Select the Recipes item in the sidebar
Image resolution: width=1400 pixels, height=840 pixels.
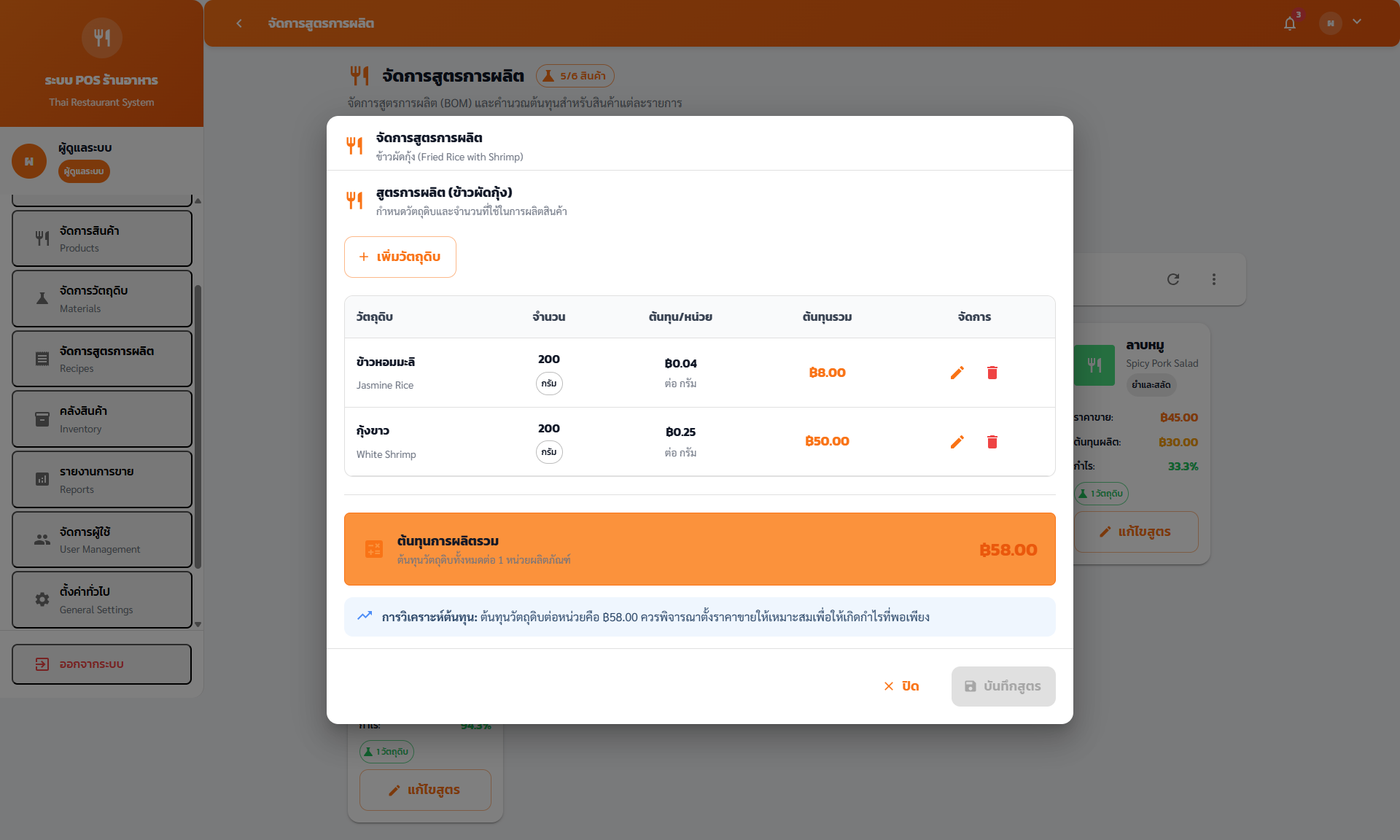point(101,358)
